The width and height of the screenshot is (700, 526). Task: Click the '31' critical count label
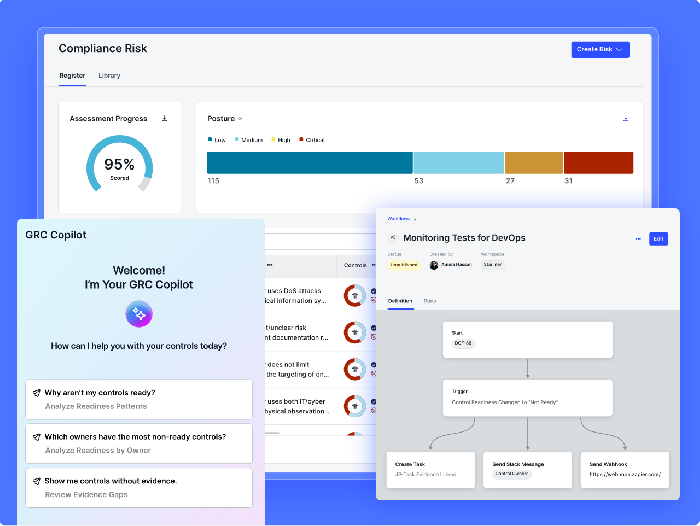pos(568,181)
